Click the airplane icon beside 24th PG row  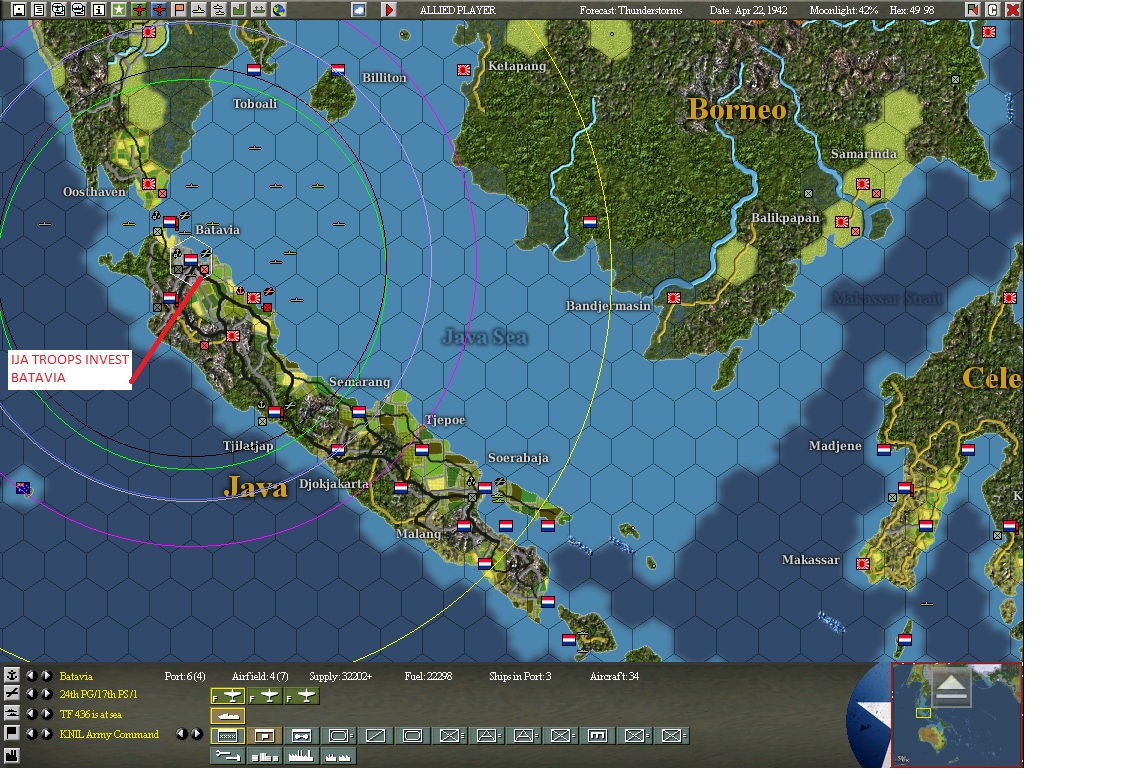[12, 693]
